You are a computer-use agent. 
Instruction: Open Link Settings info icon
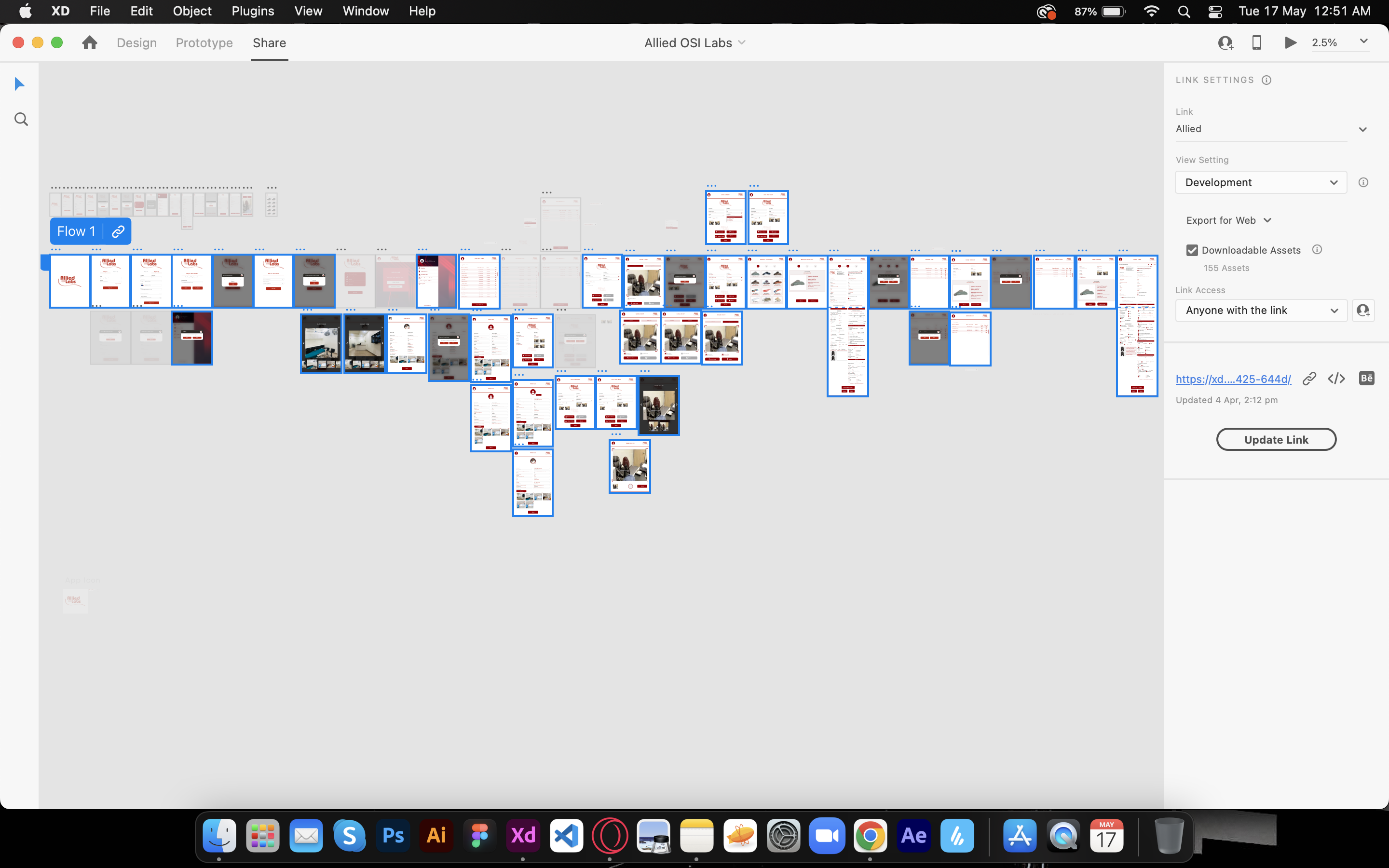1267,80
